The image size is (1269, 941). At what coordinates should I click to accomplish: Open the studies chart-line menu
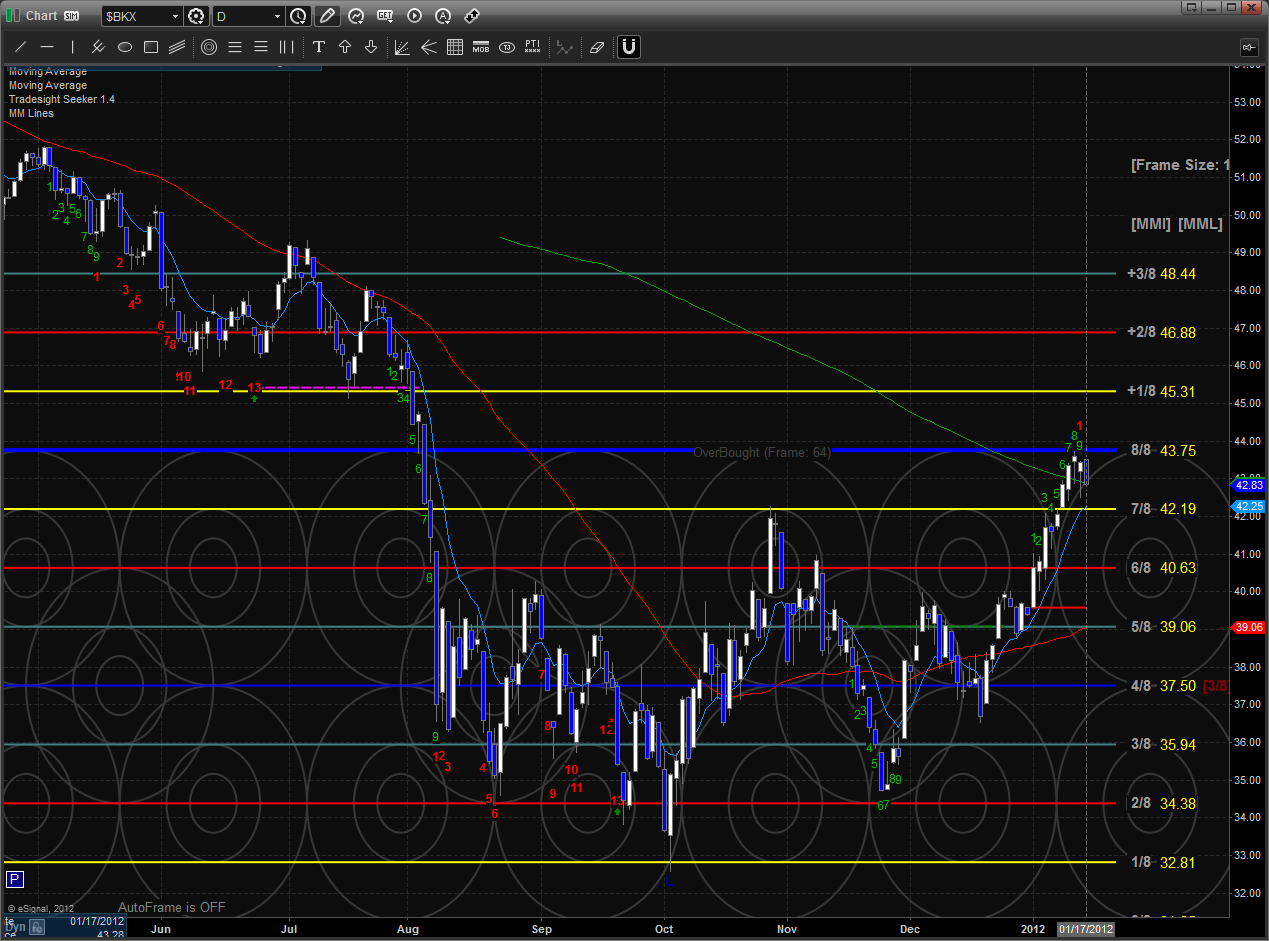356,16
